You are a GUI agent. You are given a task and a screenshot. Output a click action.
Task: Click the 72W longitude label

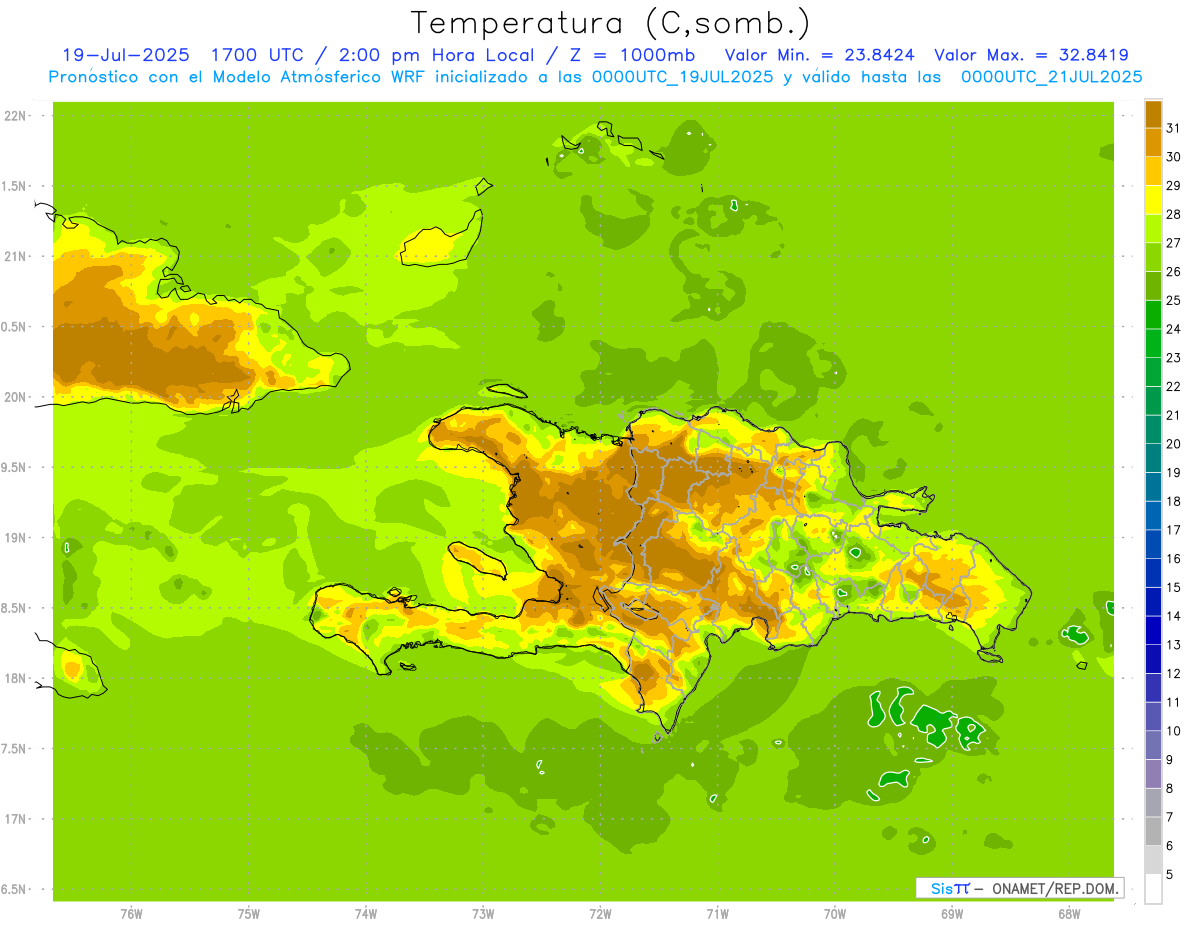click(600, 914)
